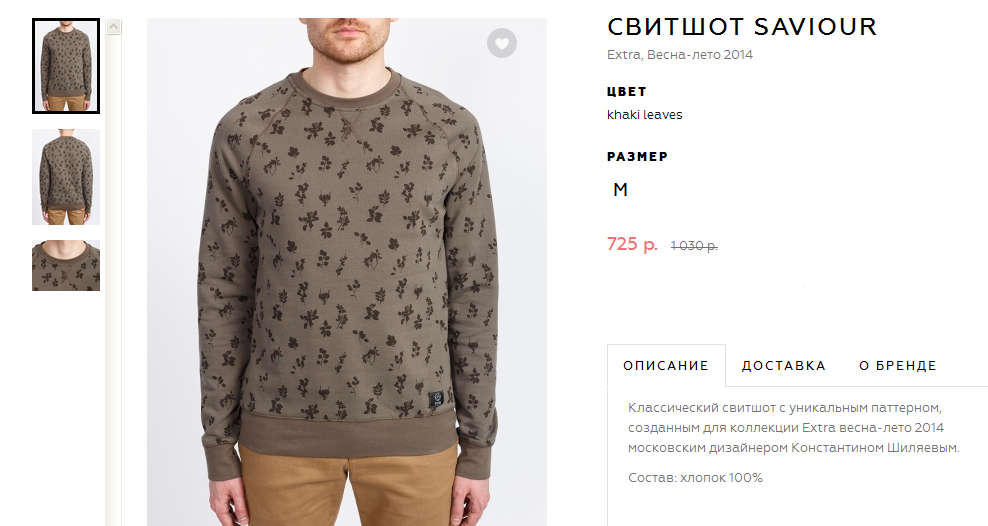Click the description paragraph about Константин Шиляев
The height and width of the screenshot is (526, 988).
pyautogui.click(x=793, y=428)
